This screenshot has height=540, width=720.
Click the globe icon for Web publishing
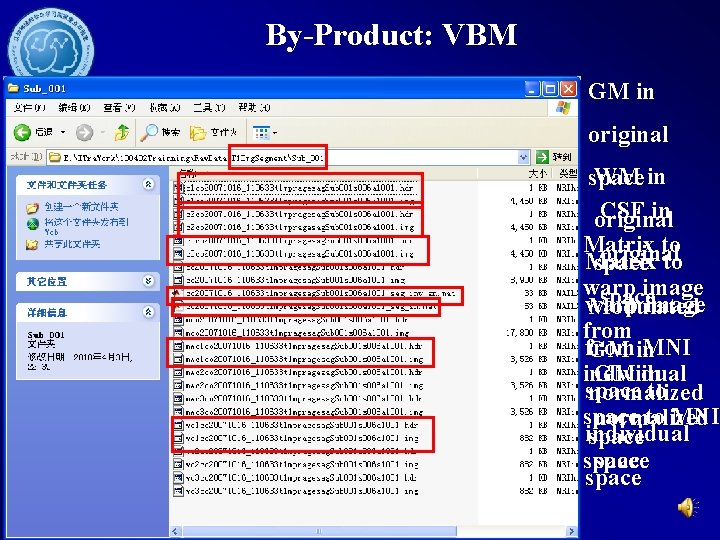click(32, 224)
